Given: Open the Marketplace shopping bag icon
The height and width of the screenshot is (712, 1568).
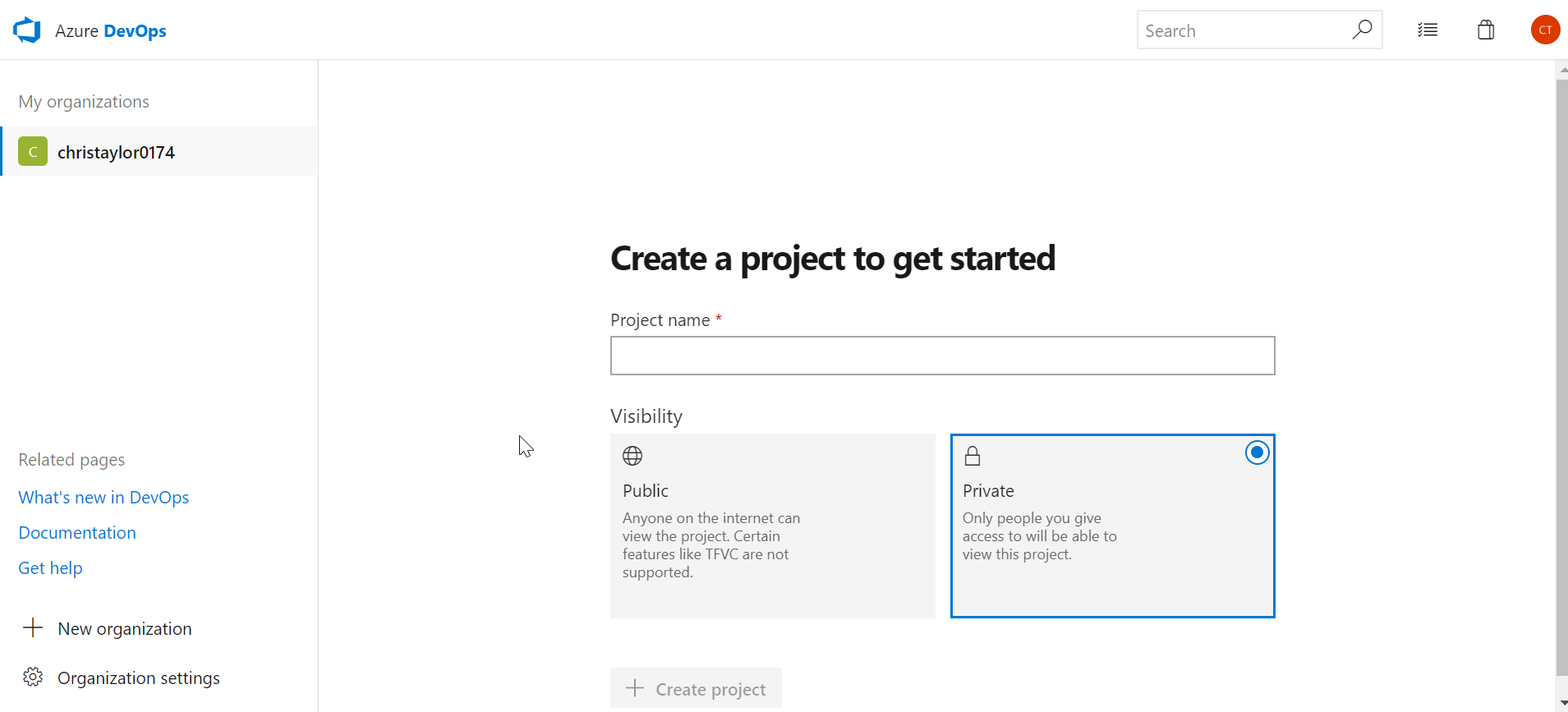Looking at the screenshot, I should pos(1486,30).
